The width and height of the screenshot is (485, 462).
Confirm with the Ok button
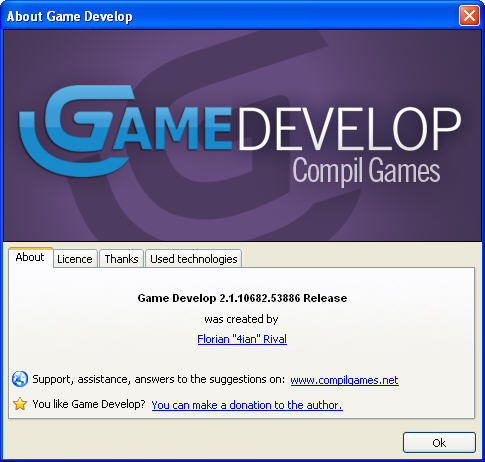pyautogui.click(x=439, y=443)
